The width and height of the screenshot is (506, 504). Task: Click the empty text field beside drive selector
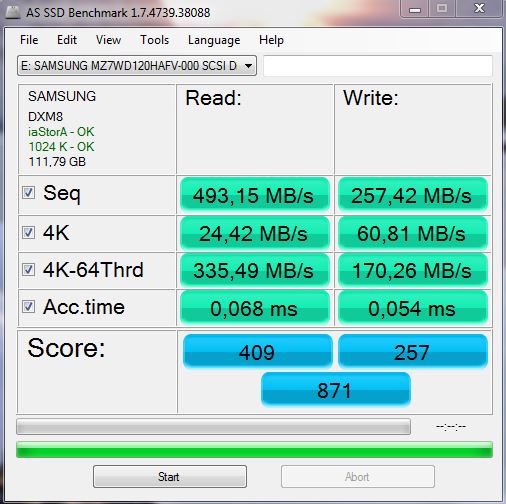[378, 66]
